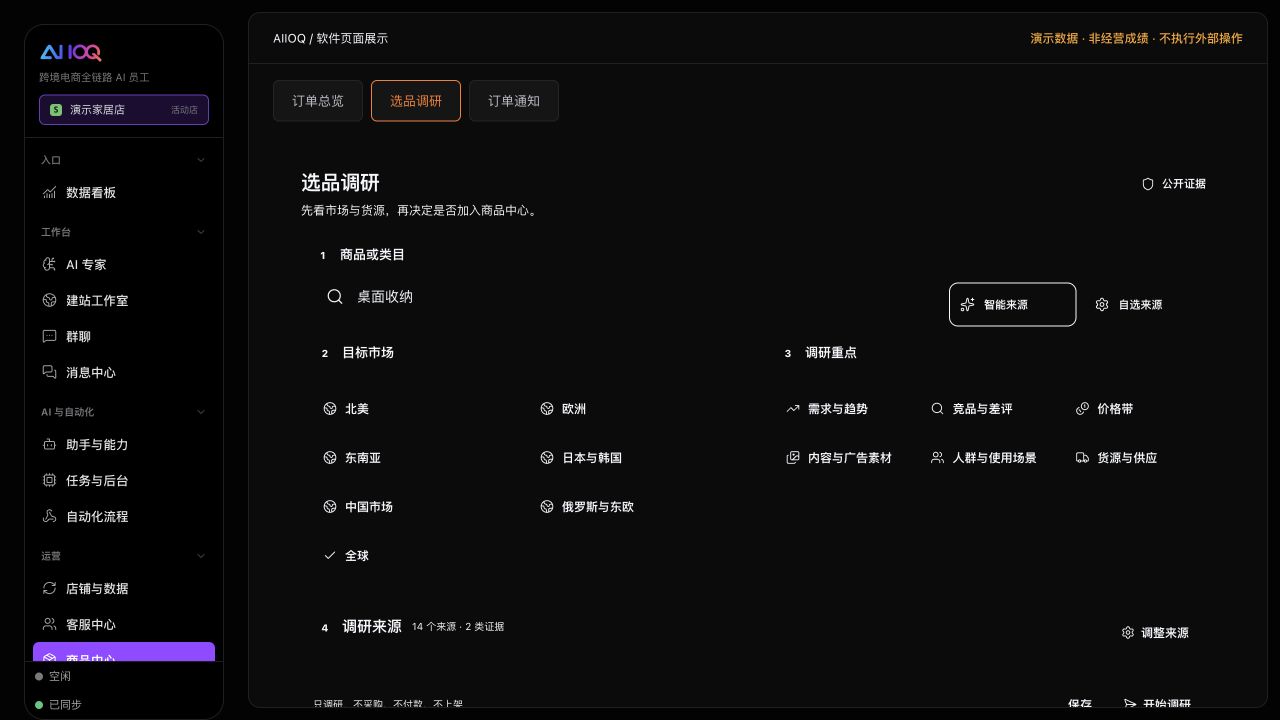Screen dimensions: 1280x720
Task: Uncheck the 全球 market option
Action: (x=346, y=556)
